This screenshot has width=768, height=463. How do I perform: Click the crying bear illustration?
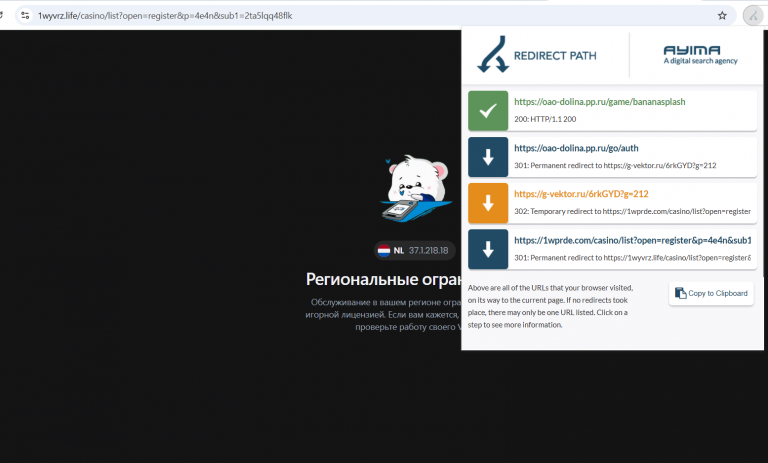(x=416, y=189)
